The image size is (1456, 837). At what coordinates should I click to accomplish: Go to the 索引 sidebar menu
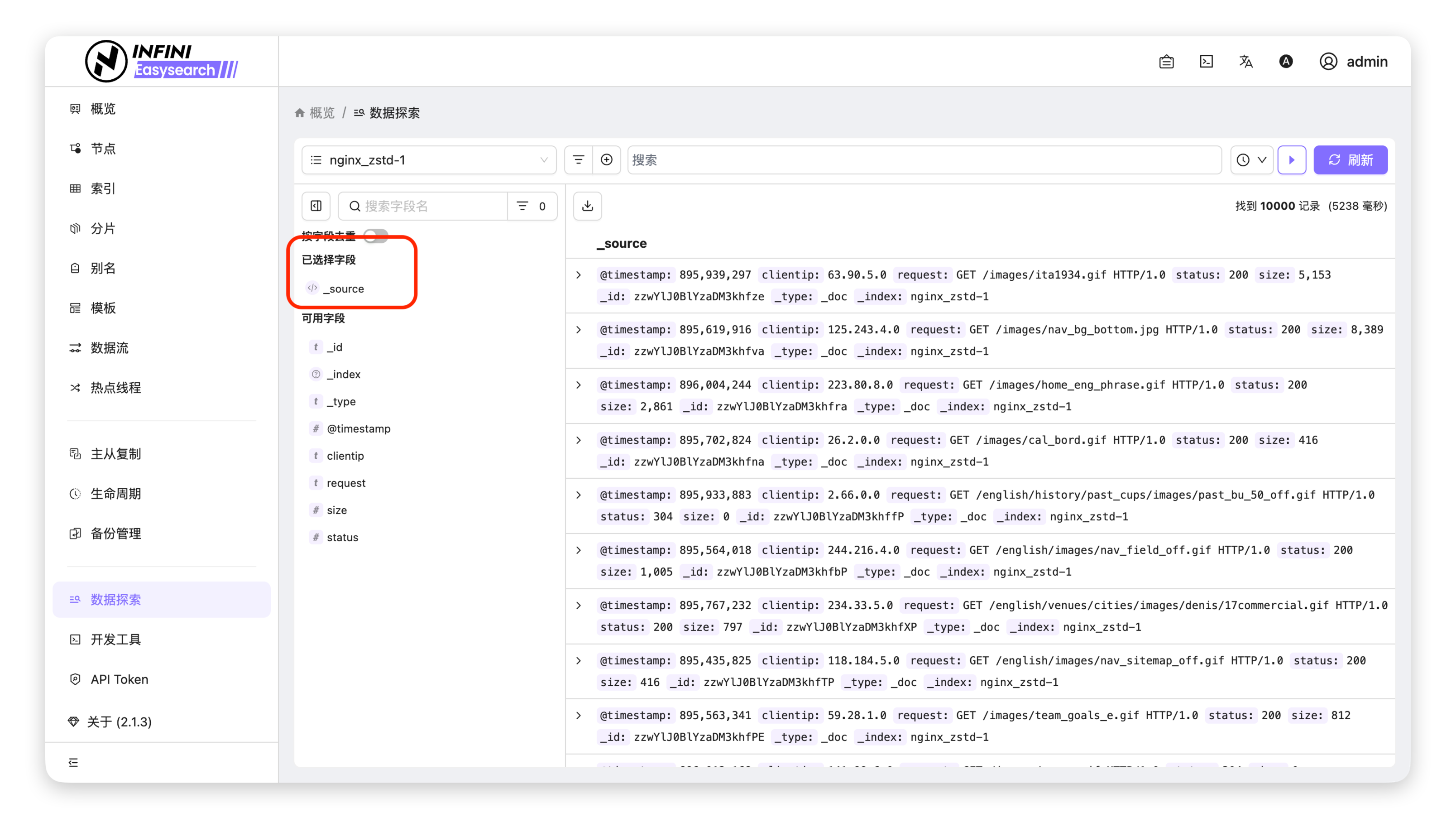point(103,188)
